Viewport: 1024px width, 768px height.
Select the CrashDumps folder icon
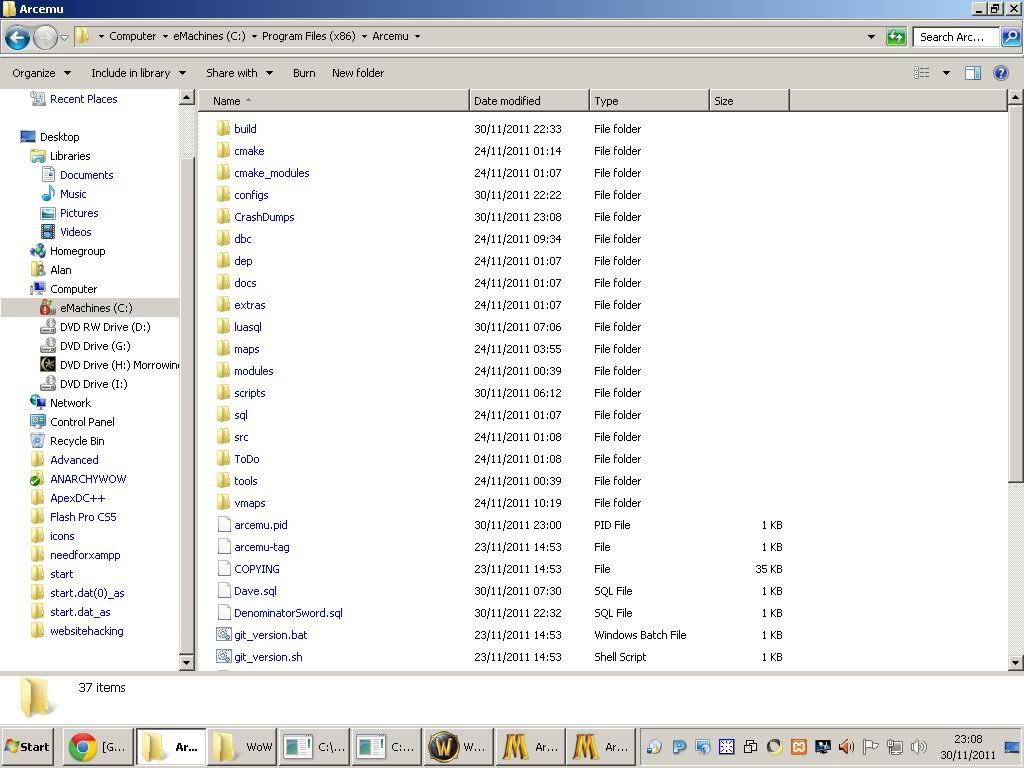(x=223, y=217)
